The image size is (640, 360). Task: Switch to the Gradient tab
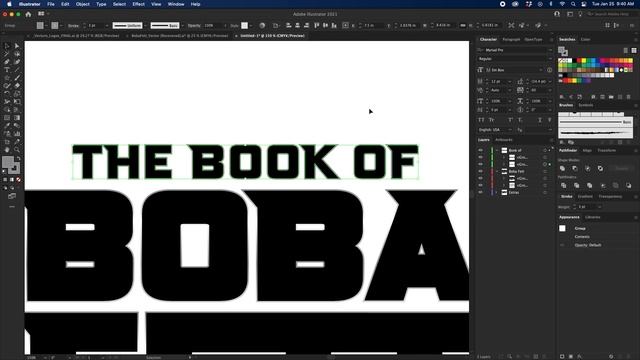(585, 197)
